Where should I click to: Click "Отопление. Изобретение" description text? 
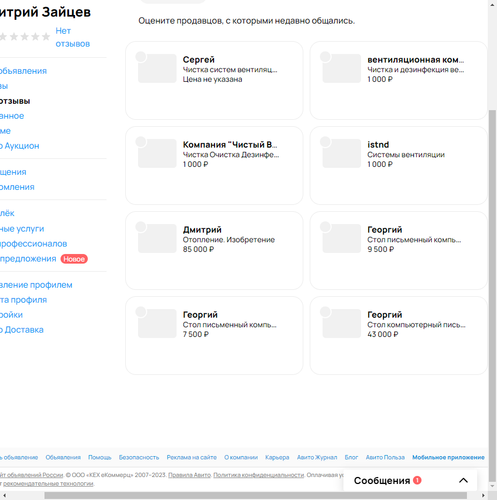228,240
